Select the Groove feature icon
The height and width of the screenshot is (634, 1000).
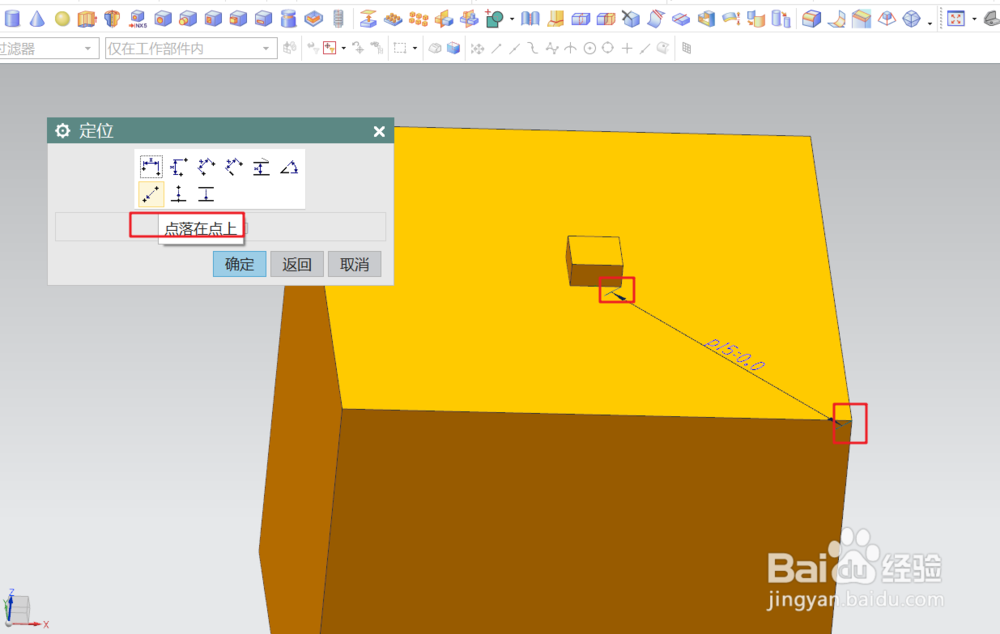[288, 18]
